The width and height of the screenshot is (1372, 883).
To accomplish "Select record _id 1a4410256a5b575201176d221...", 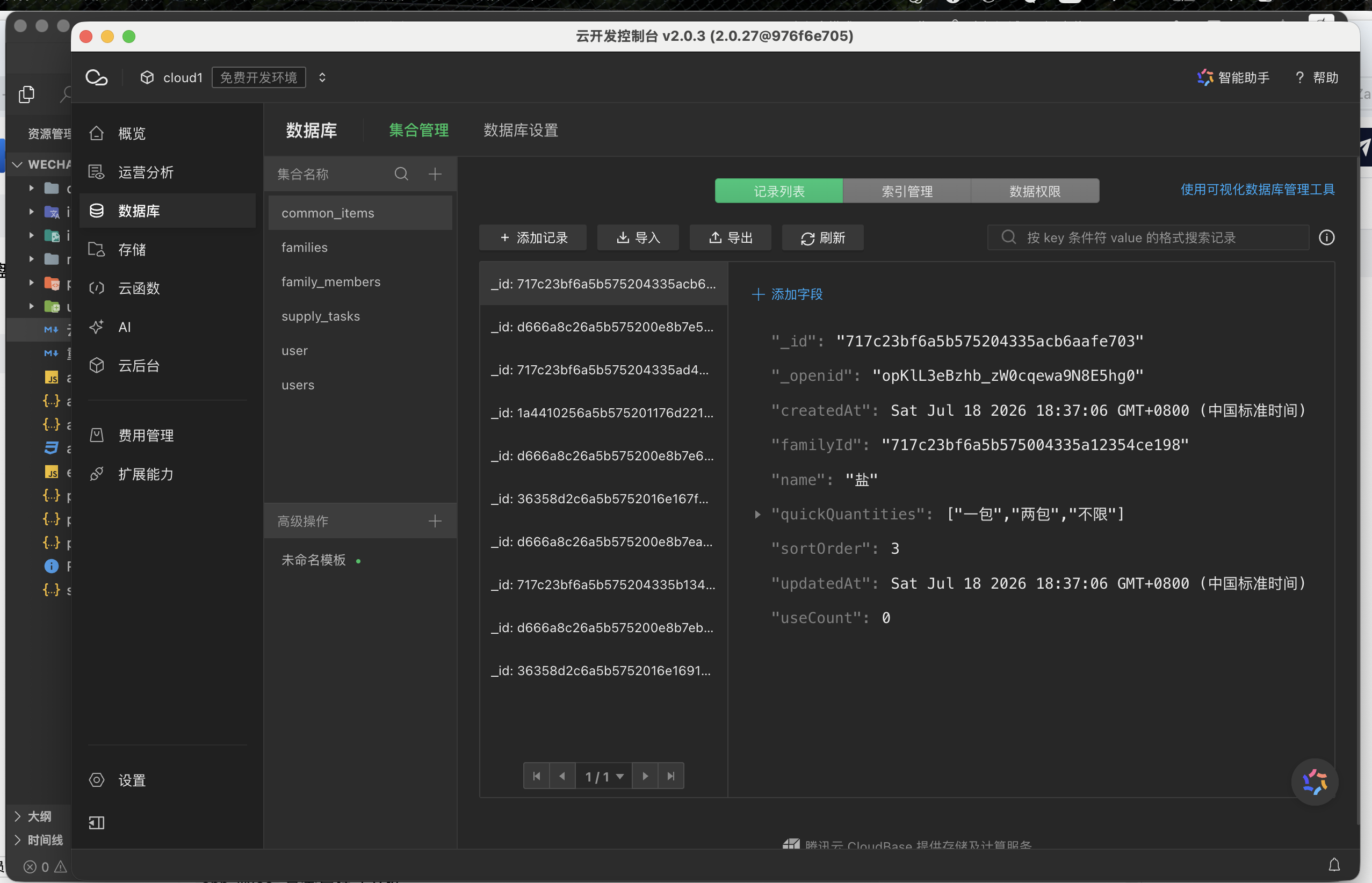I will coord(603,413).
